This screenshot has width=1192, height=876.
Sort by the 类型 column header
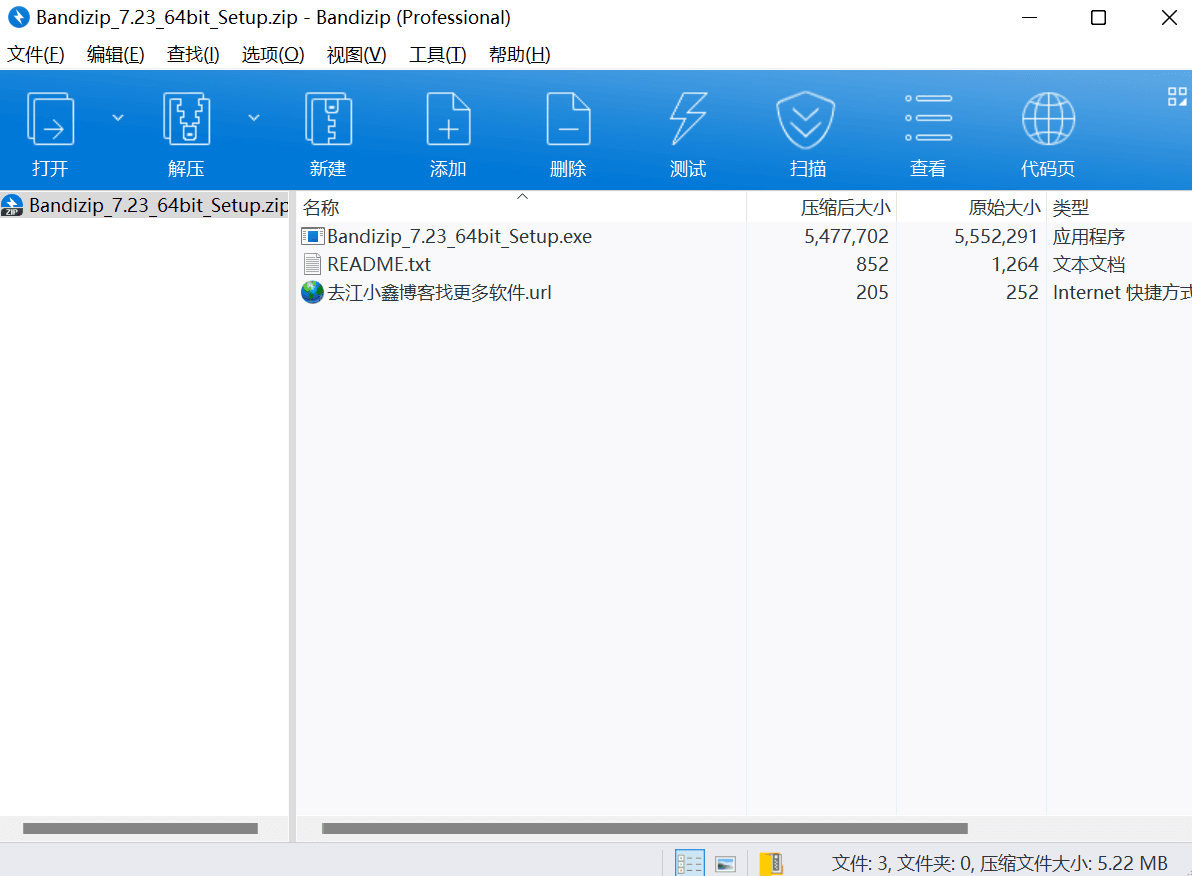(1071, 208)
